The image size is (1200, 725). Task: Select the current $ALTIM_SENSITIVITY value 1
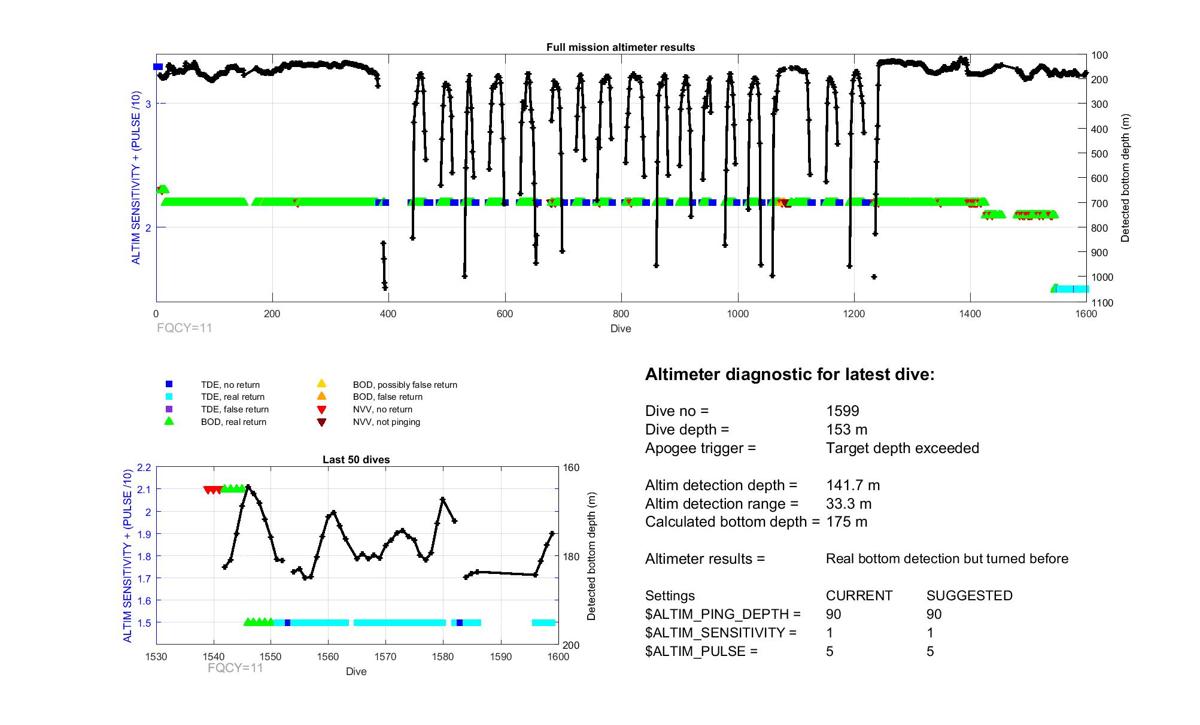[x=831, y=633]
